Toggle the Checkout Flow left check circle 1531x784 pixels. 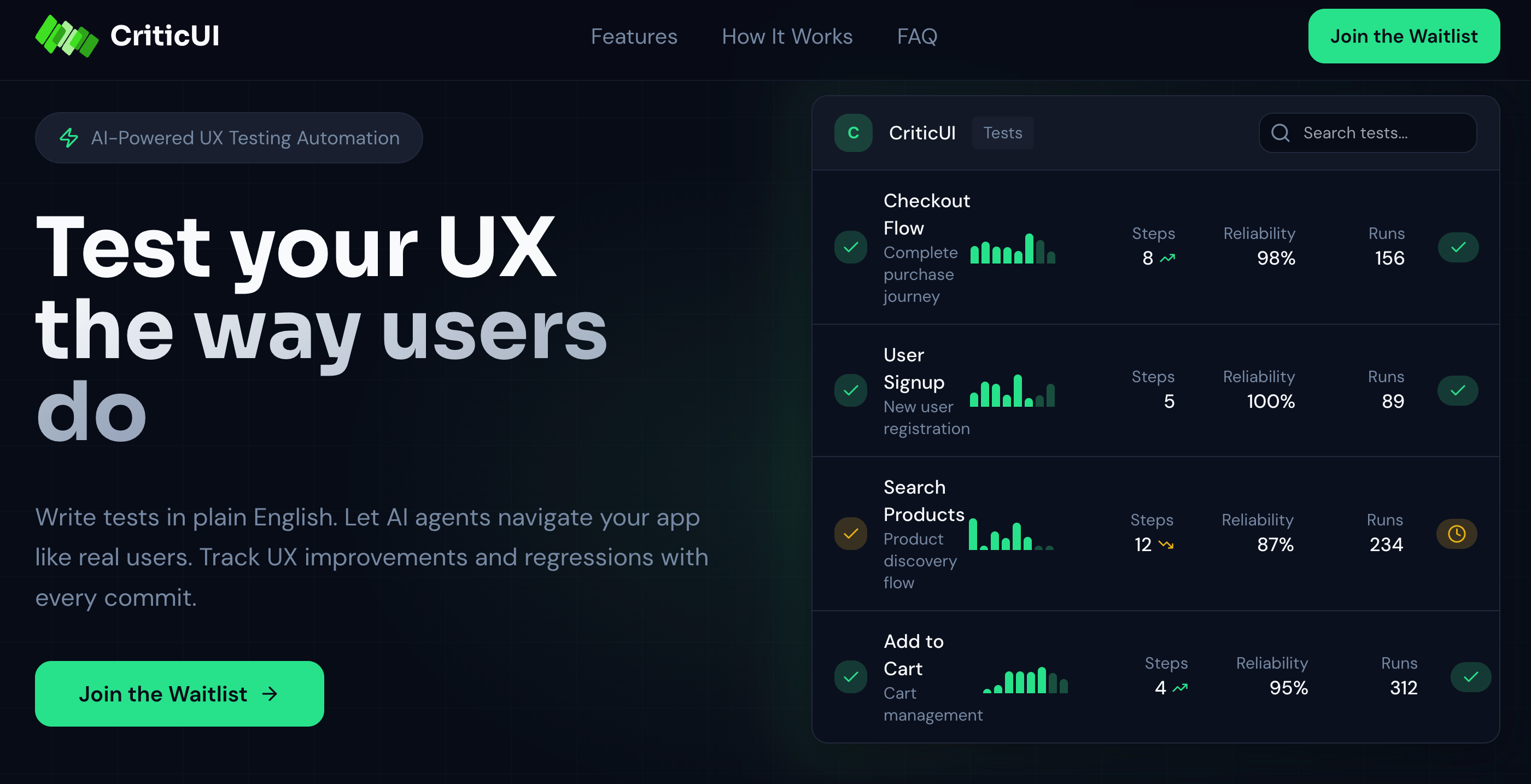(850, 247)
